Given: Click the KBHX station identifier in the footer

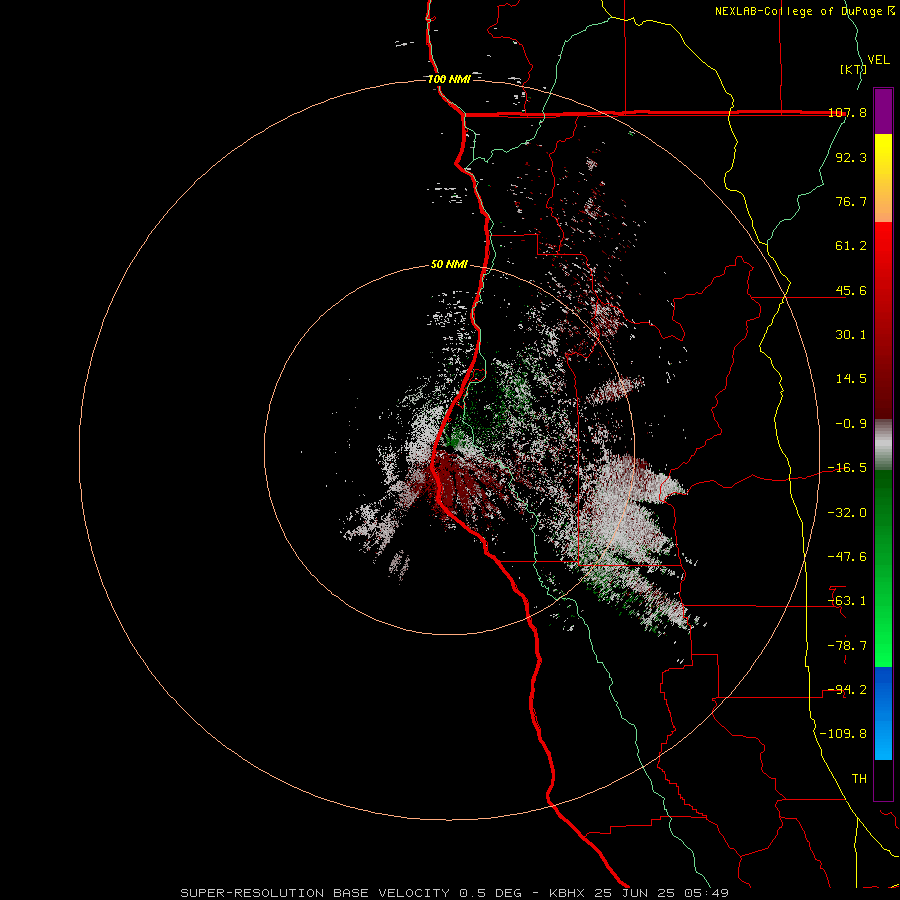Looking at the screenshot, I should click(568, 893).
